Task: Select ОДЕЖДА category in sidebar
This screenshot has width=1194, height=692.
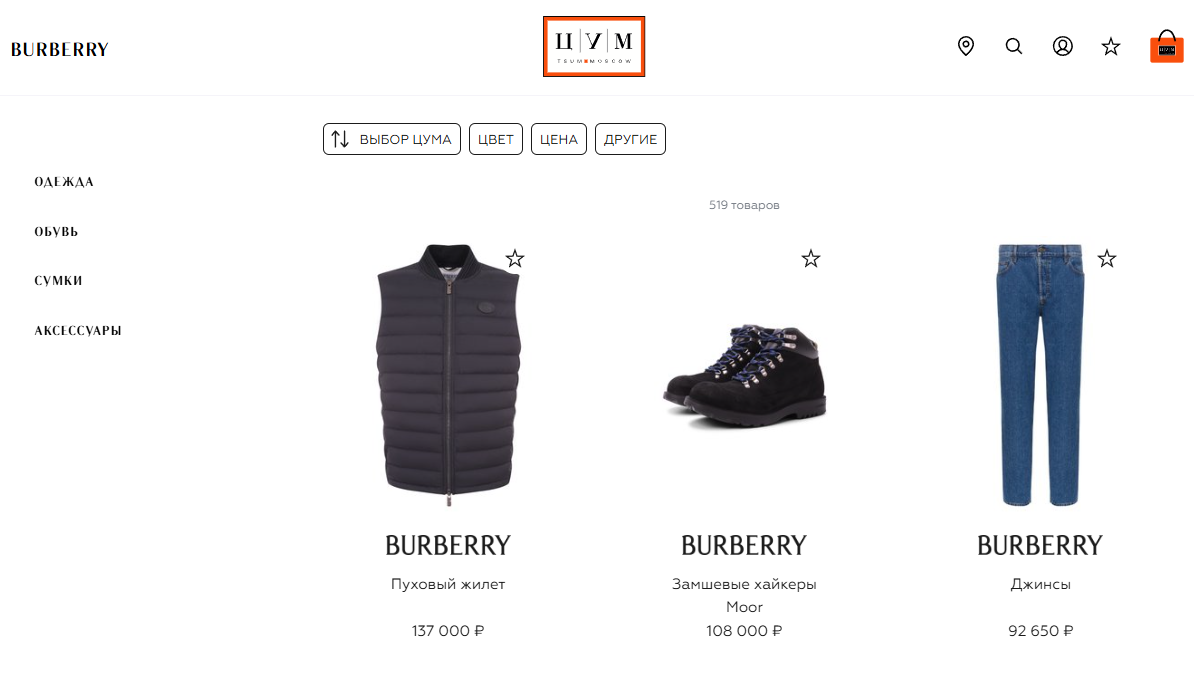Action: (64, 182)
